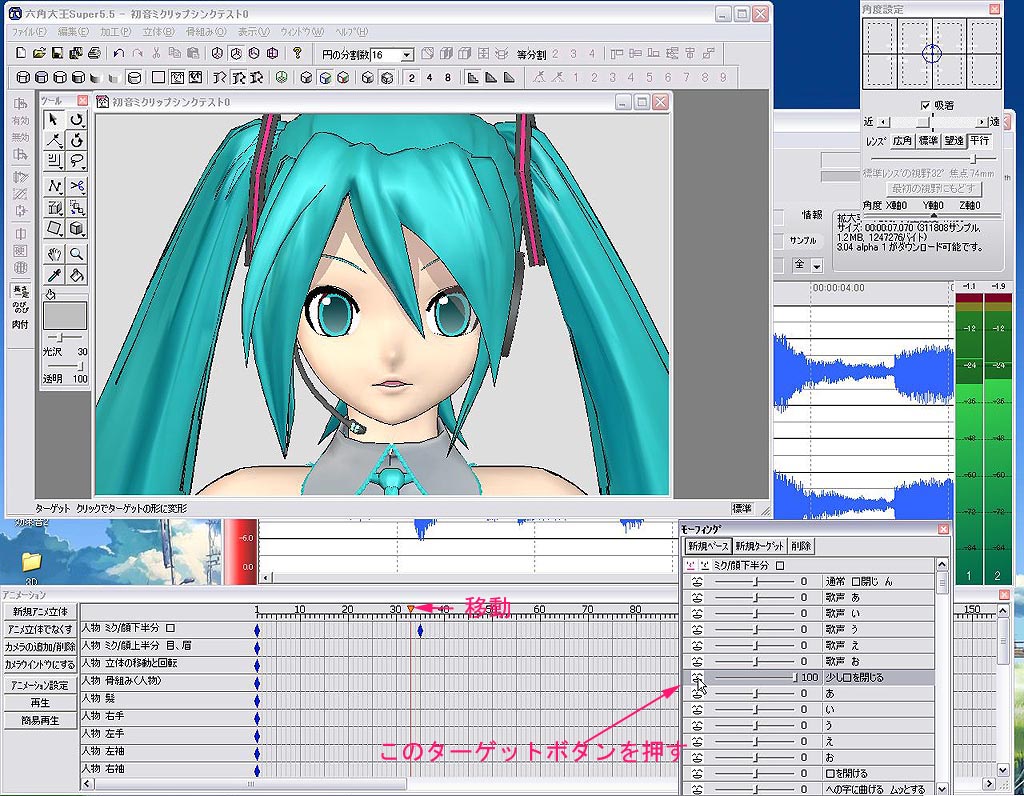Open the 編集(E) menu

(x=72, y=31)
